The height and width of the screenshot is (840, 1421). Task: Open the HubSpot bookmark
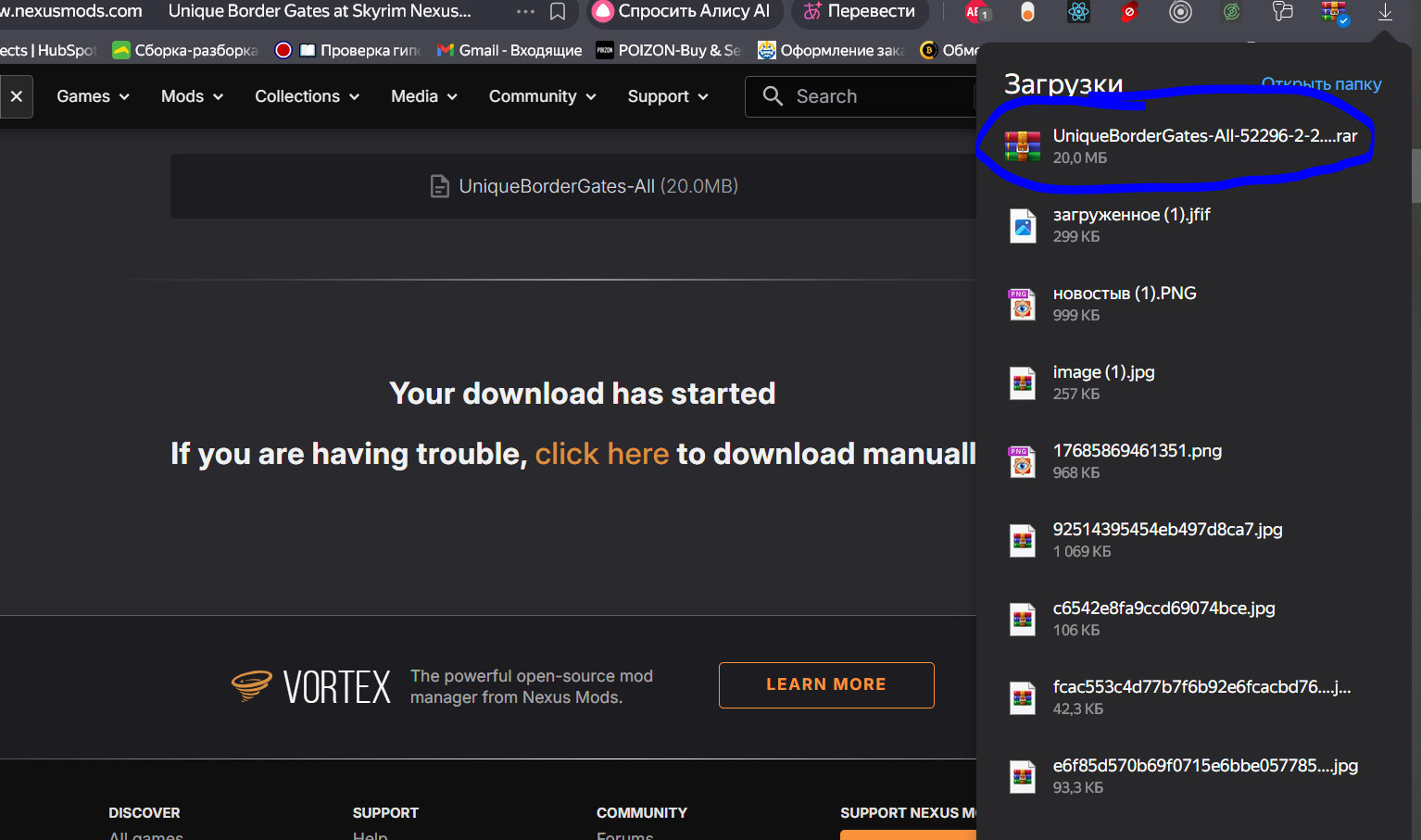tap(49, 50)
